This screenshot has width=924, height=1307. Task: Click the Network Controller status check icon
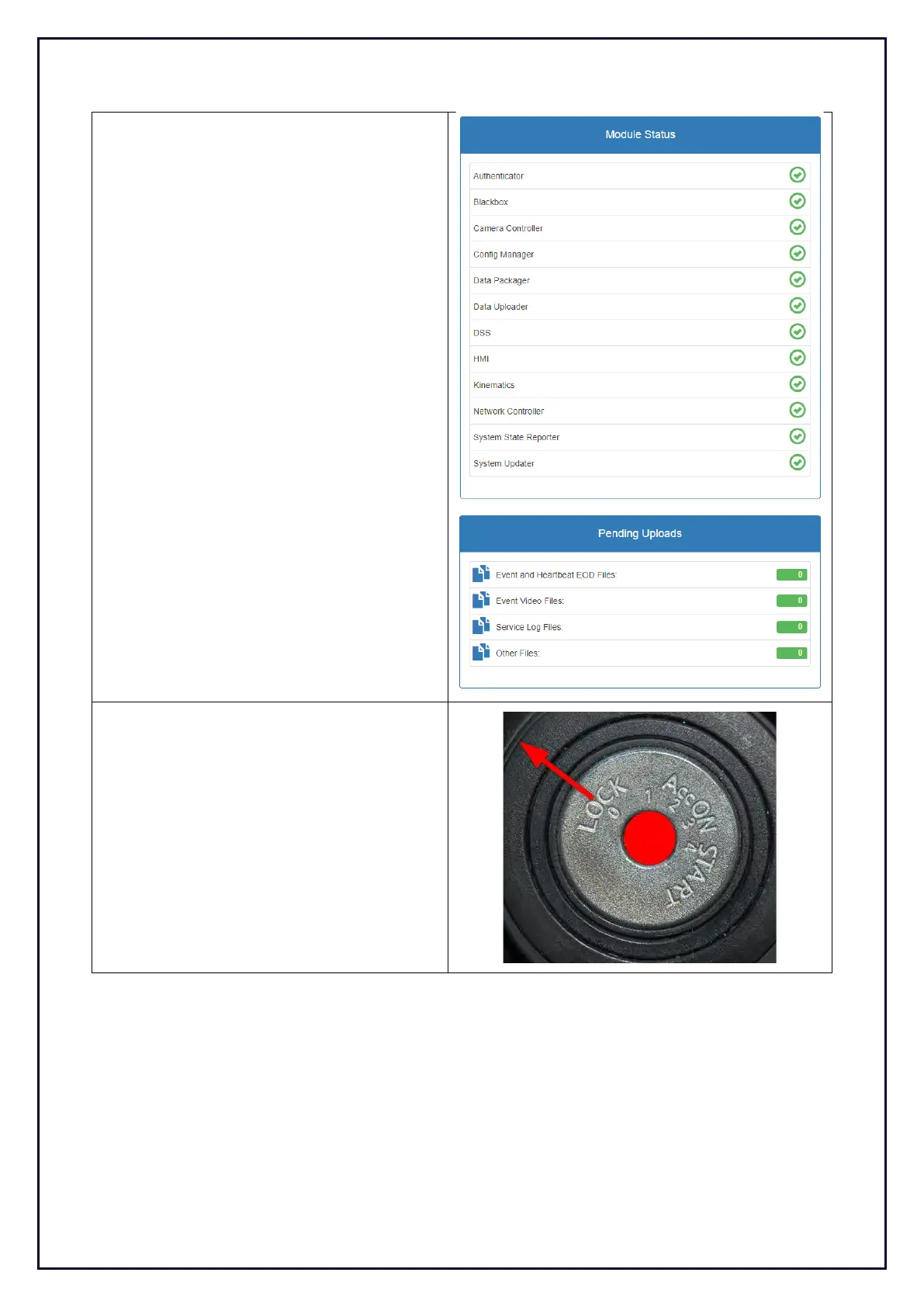point(797,410)
